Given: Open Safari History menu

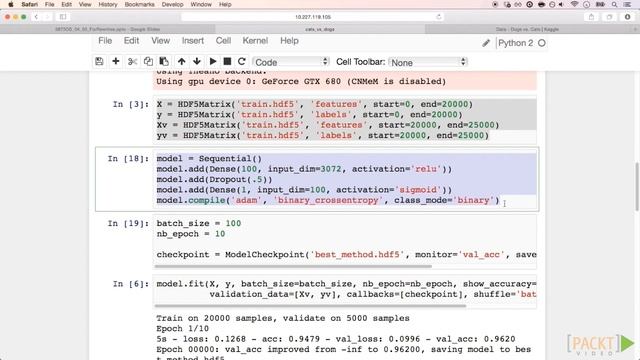Looking at the screenshot, I should click(x=108, y=4).
